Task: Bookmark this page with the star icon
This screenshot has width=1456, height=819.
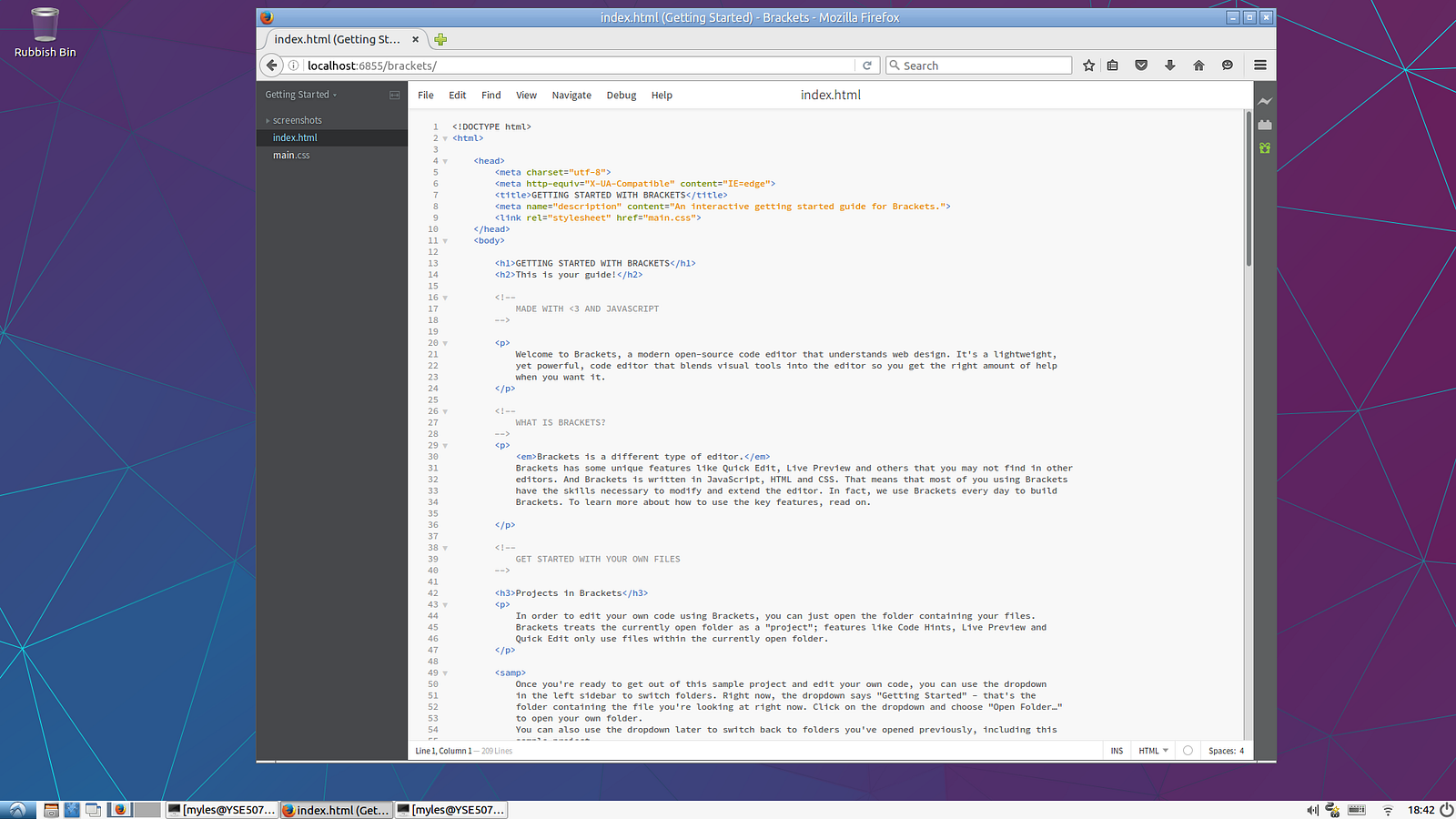Action: point(1088,66)
